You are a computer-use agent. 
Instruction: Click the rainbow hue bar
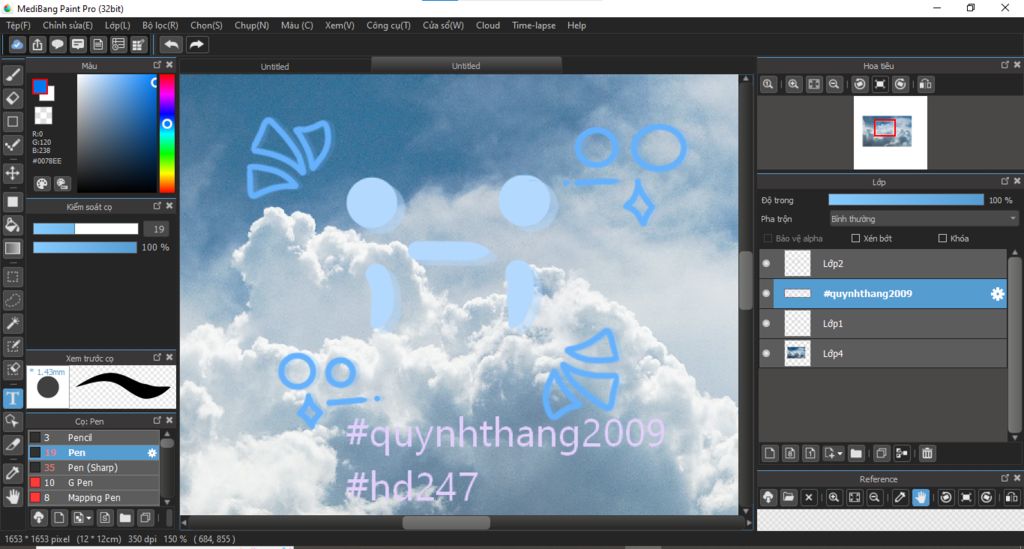pos(167,133)
